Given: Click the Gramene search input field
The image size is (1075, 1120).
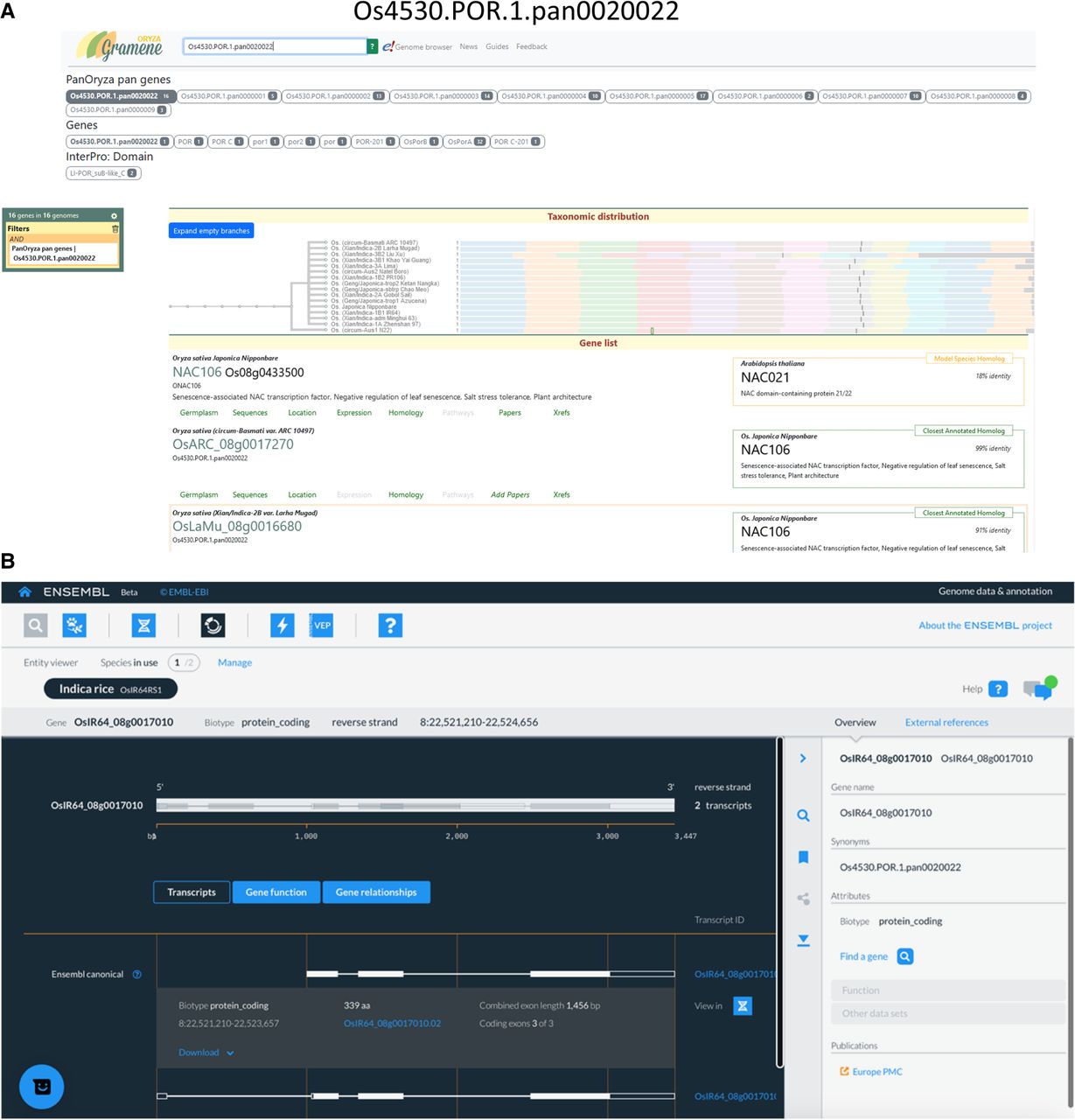Looking at the screenshot, I should click(274, 46).
